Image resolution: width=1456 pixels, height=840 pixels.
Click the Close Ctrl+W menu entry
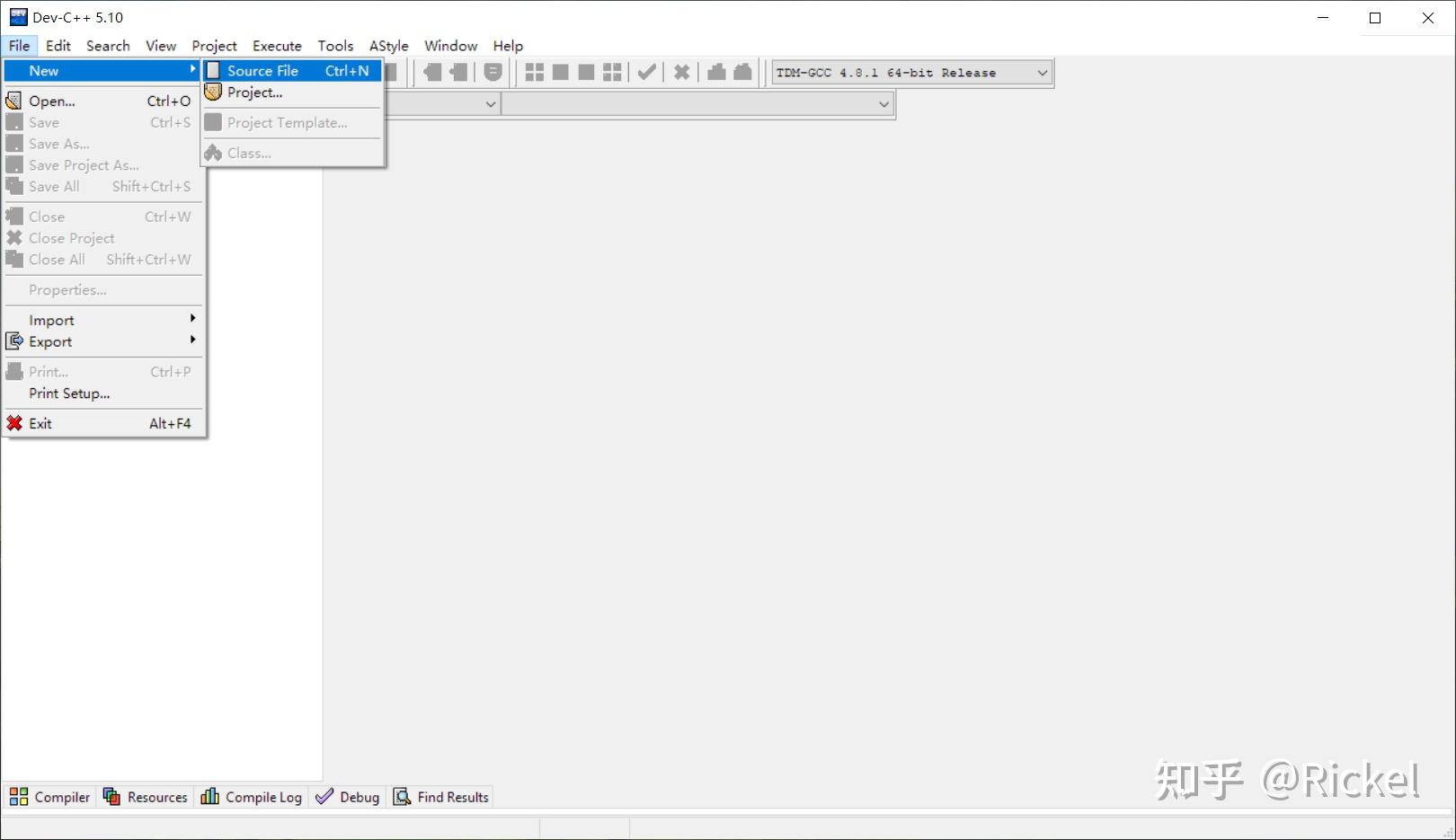103,217
